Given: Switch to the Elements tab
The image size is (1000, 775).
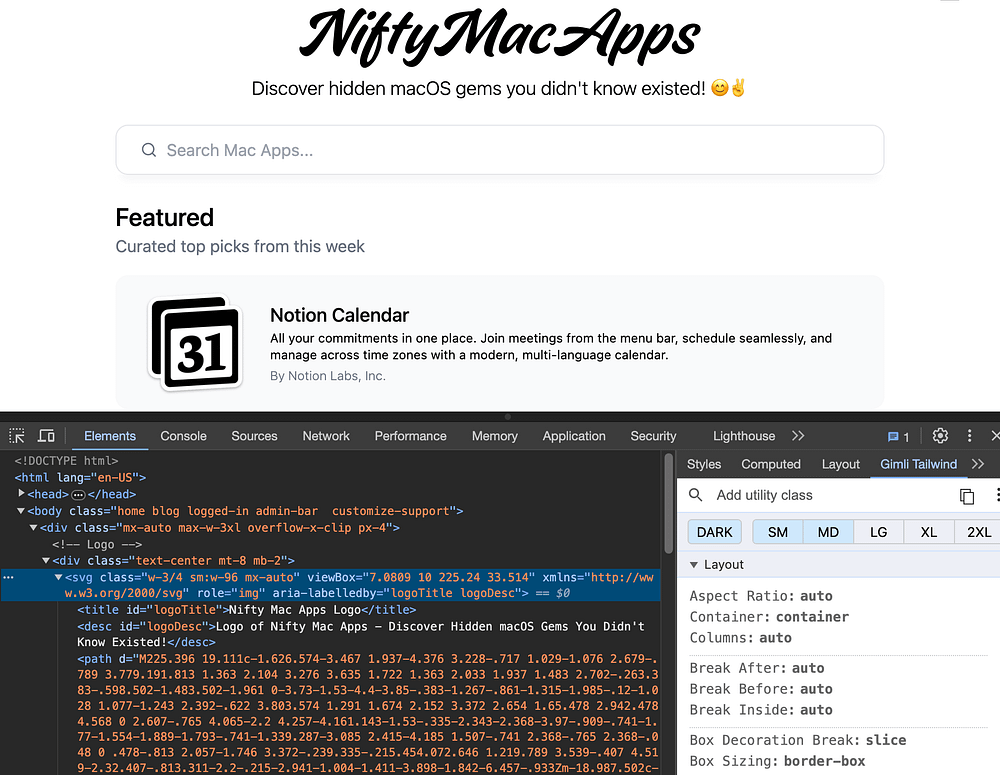Looking at the screenshot, I should [x=110, y=436].
